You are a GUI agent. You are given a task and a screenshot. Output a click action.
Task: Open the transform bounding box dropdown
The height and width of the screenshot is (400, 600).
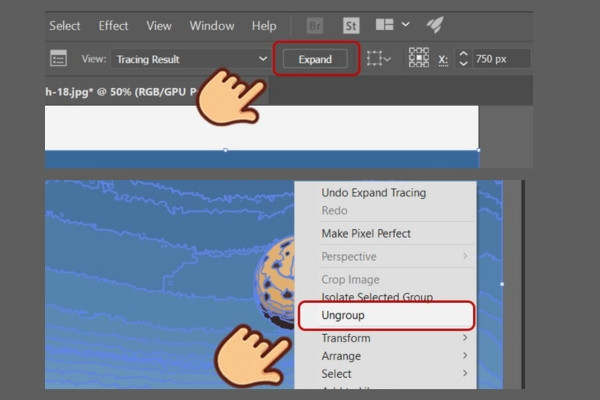379,59
